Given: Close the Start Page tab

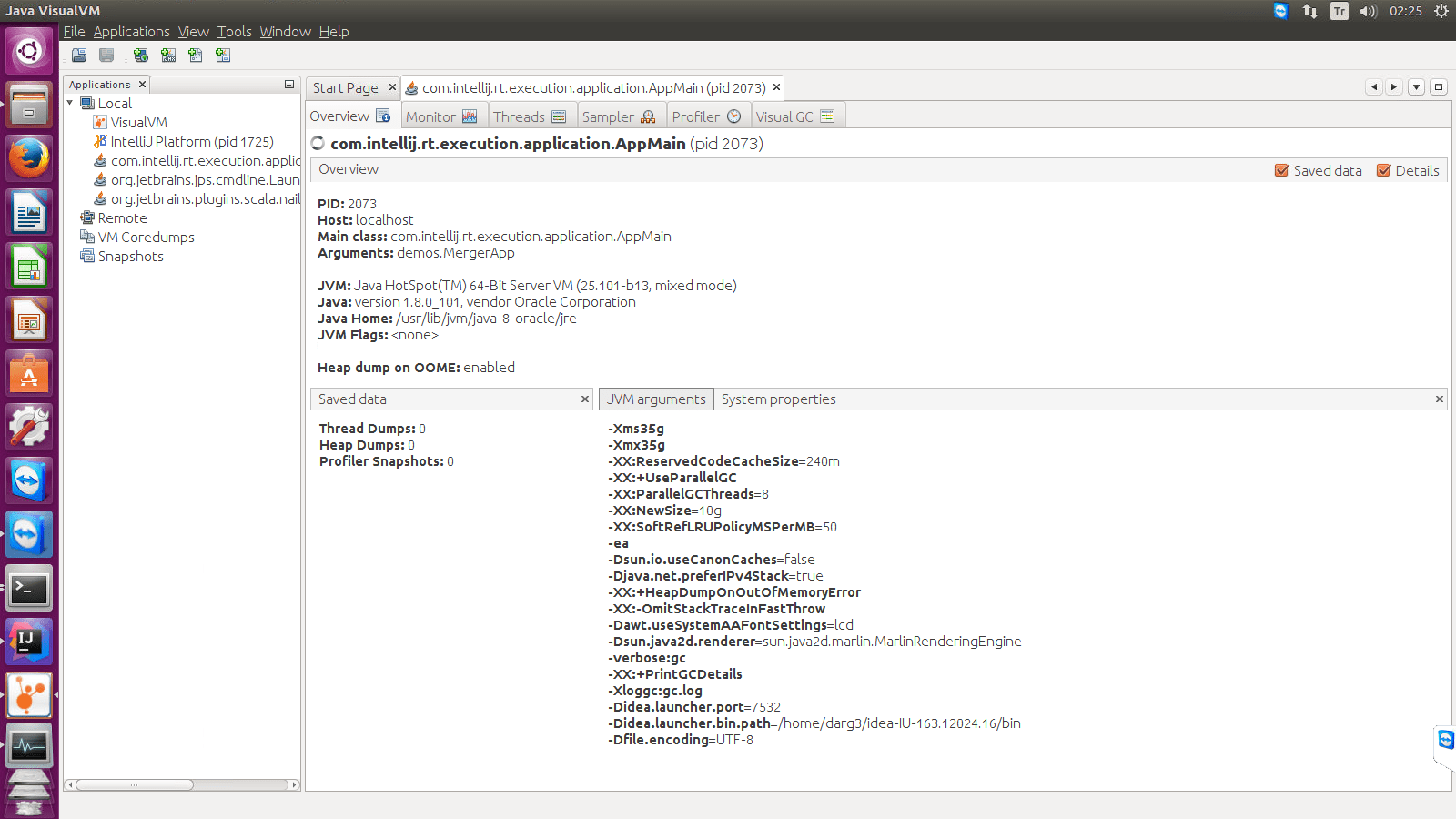Looking at the screenshot, I should (x=392, y=87).
